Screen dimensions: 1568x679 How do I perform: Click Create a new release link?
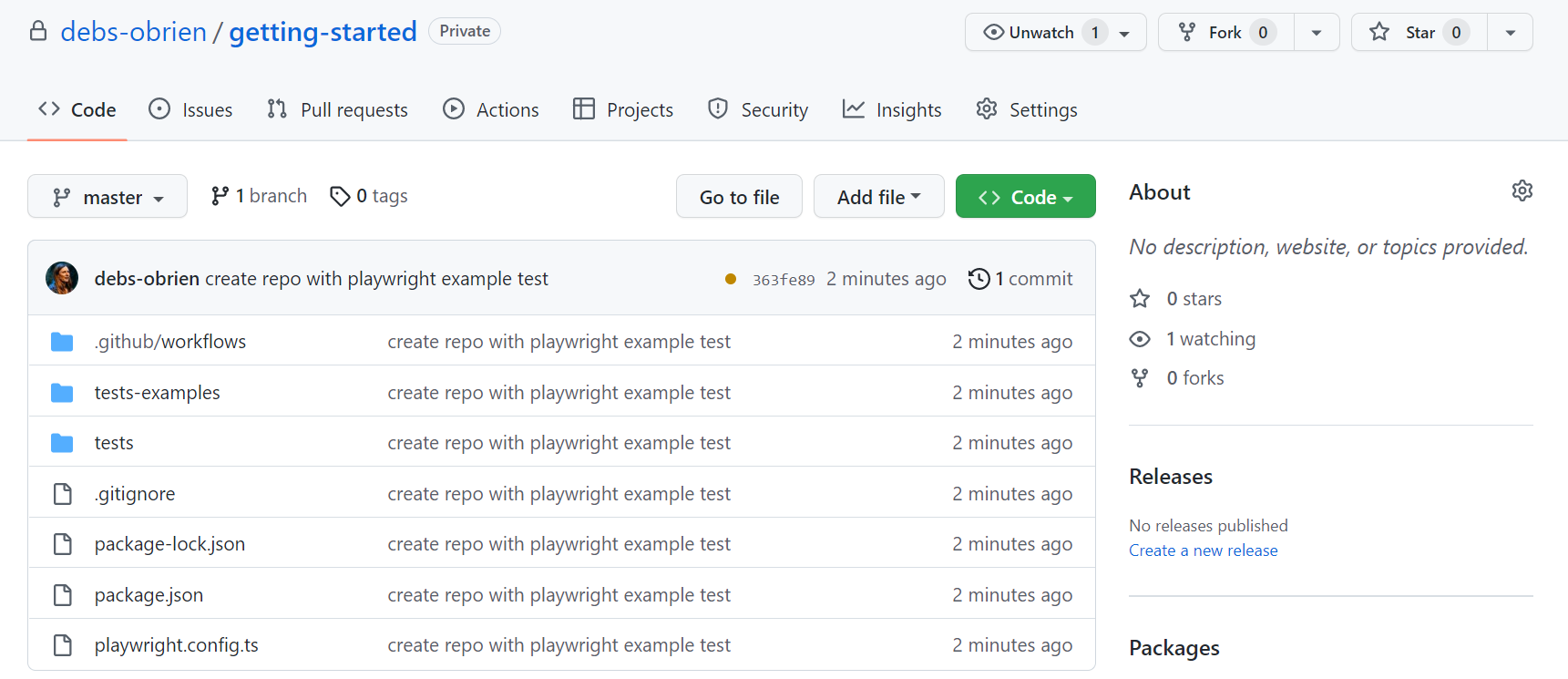pyautogui.click(x=1203, y=550)
